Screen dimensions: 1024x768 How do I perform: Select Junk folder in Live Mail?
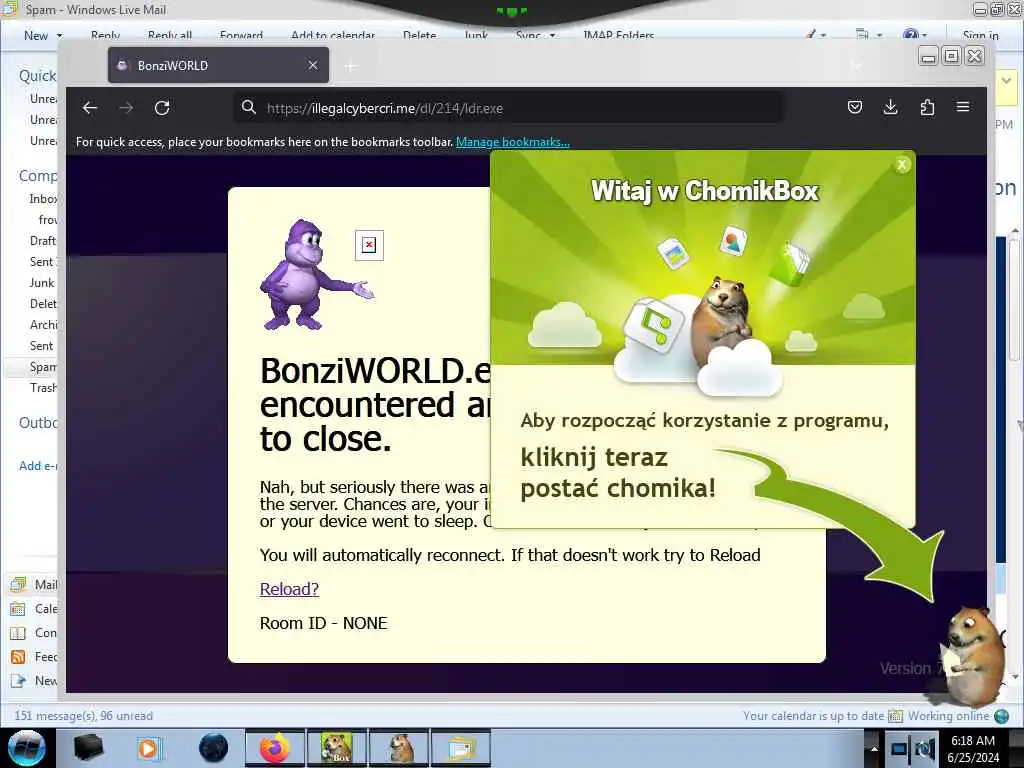point(42,283)
